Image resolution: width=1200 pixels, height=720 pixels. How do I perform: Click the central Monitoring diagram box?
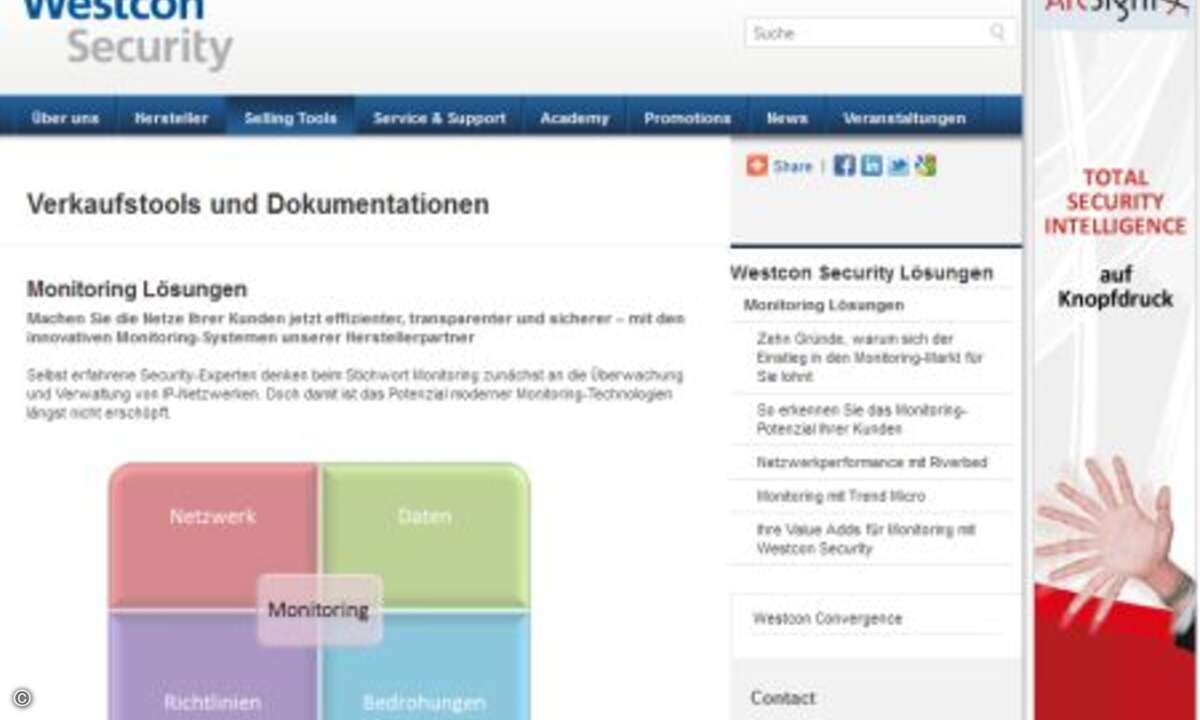tap(319, 609)
